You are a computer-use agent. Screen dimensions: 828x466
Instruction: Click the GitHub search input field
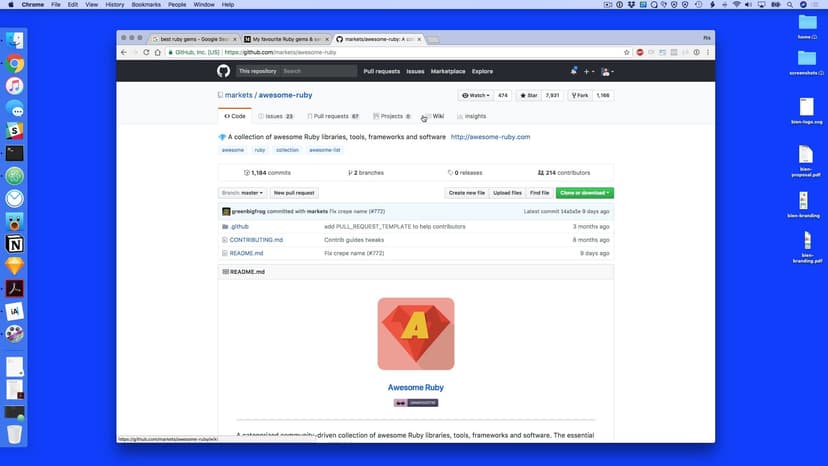coord(317,71)
